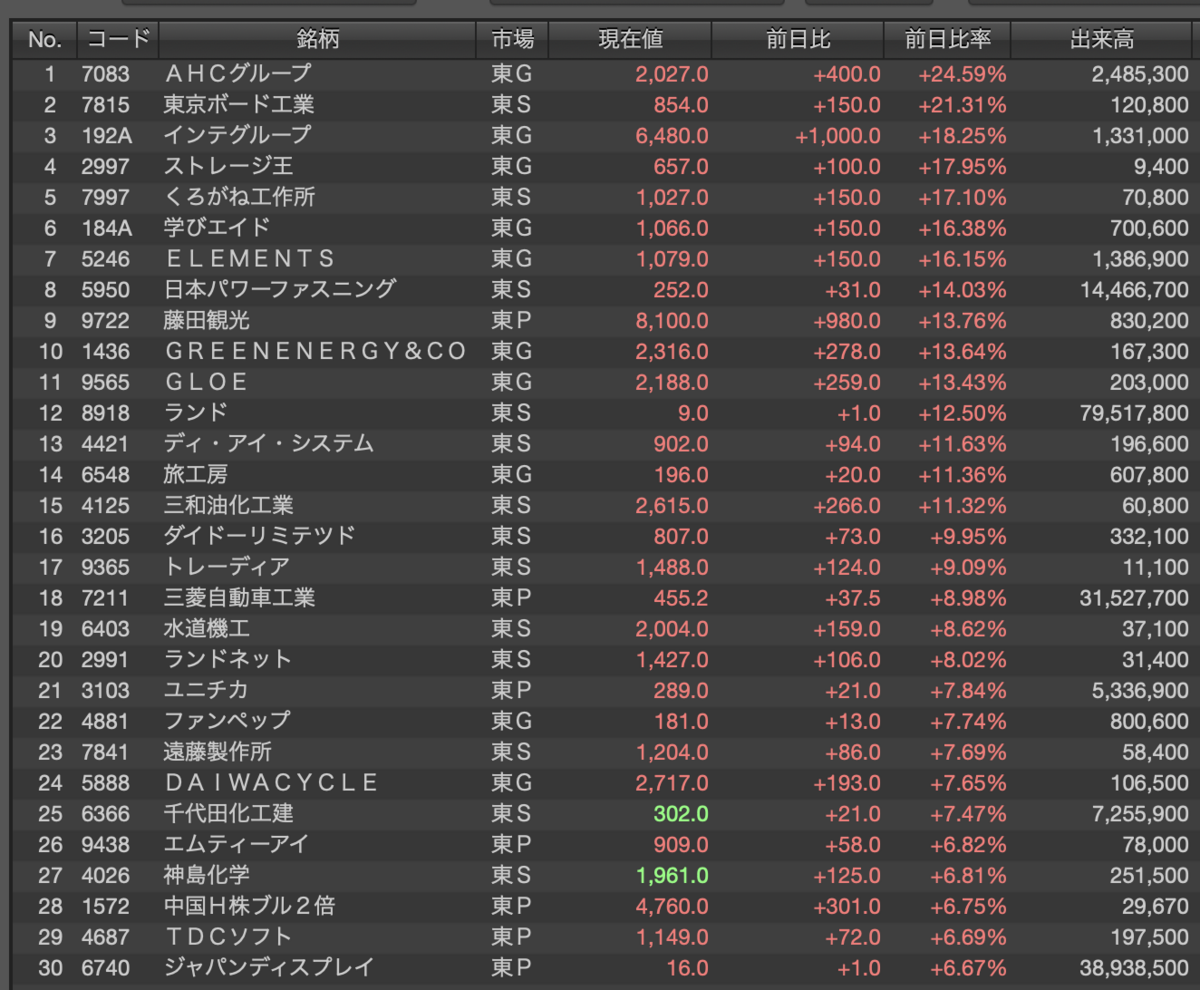The height and width of the screenshot is (990, 1200).
Task: Select 東京ボード工業 stock name
Action: pyautogui.click(x=239, y=105)
